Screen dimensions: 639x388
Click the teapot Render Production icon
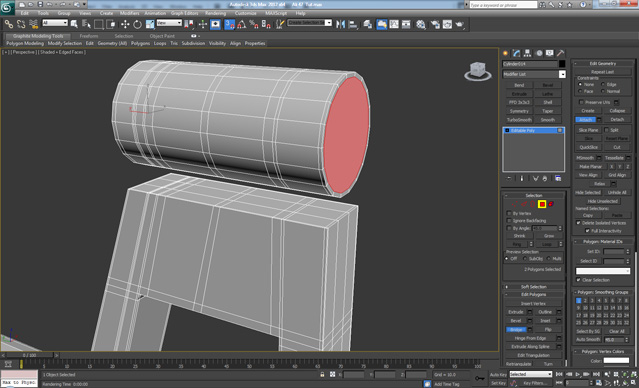tap(460, 24)
